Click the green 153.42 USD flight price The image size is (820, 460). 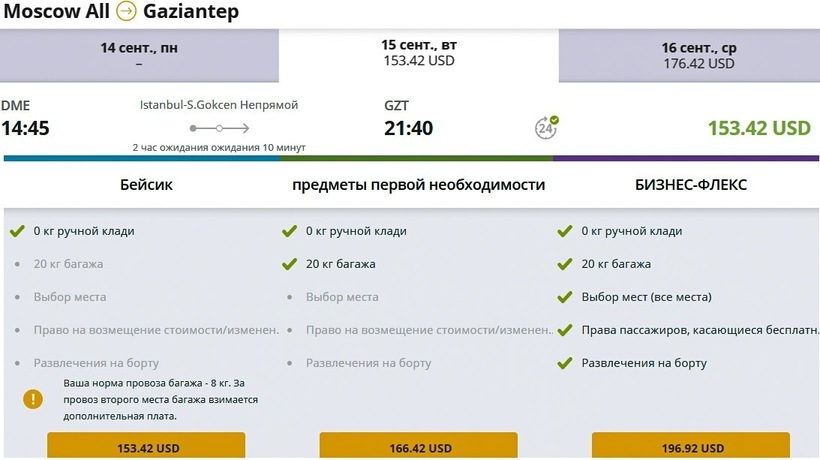tap(758, 128)
